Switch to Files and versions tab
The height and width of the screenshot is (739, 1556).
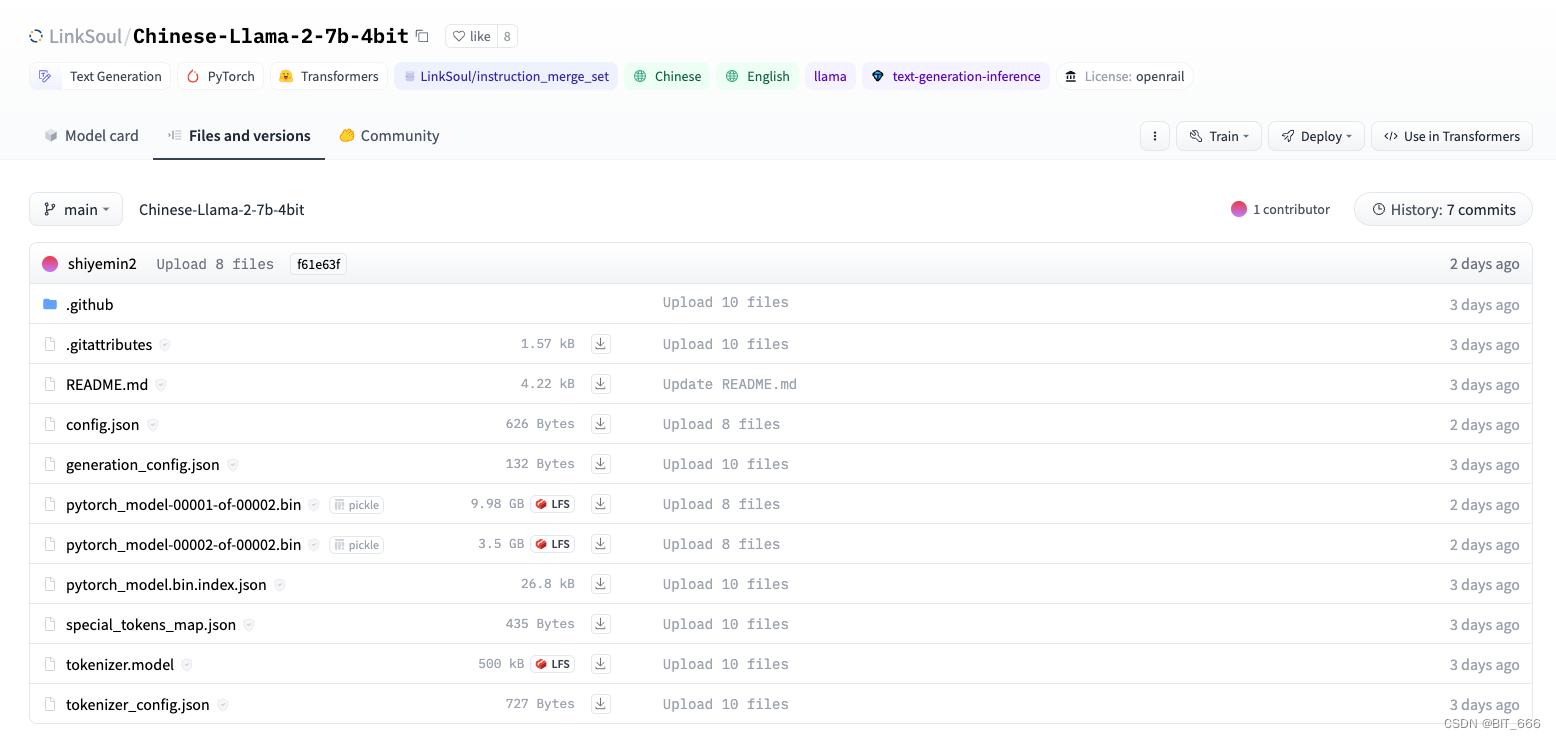pyautogui.click(x=239, y=135)
